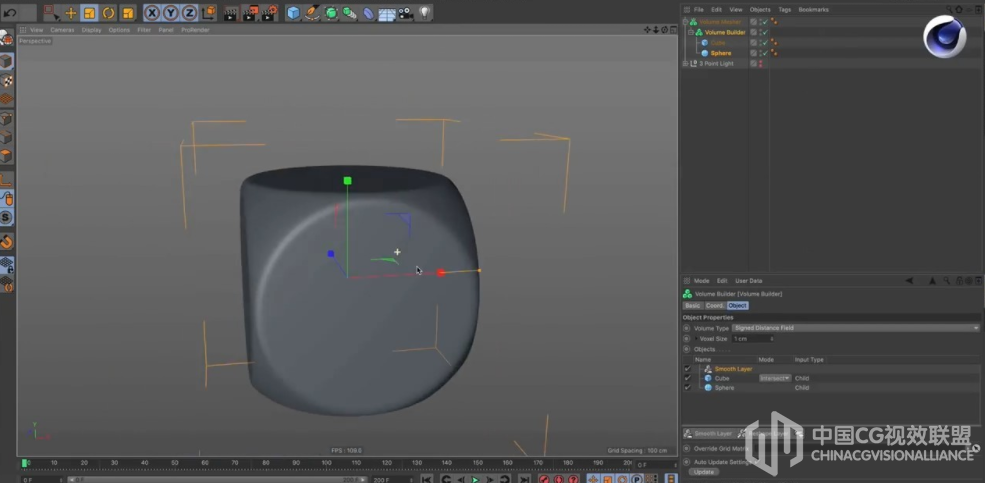
Task: Add a Light object
Action: pyautogui.click(x=425, y=13)
